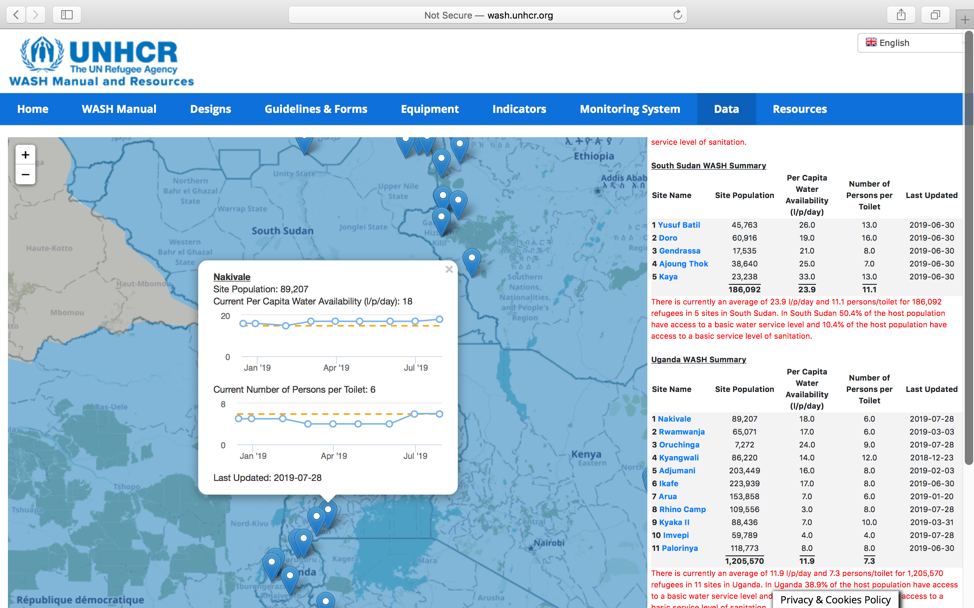Click the last Jul '19 persons per toilet point
974x608 pixels.
pyautogui.click(x=440, y=414)
